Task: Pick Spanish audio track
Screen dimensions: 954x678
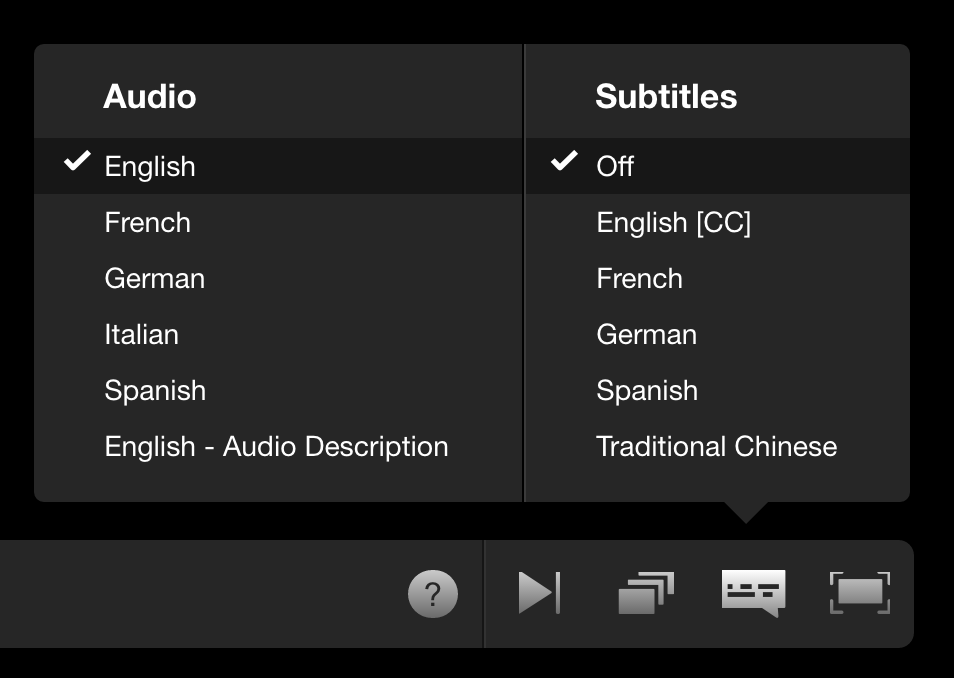Action: [155, 390]
